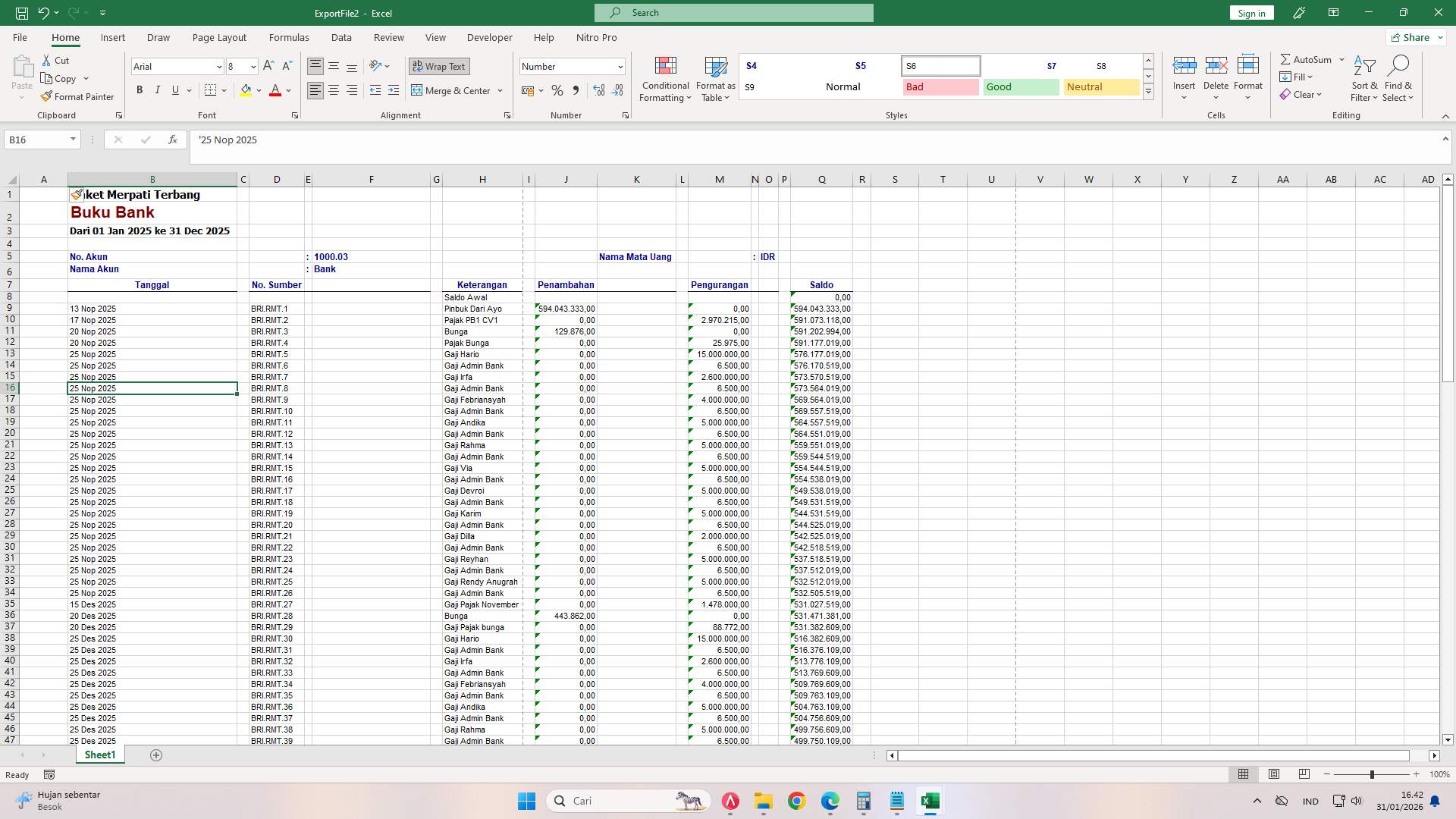Click the Sign in button
The height and width of the screenshot is (819, 1456).
(1250, 13)
